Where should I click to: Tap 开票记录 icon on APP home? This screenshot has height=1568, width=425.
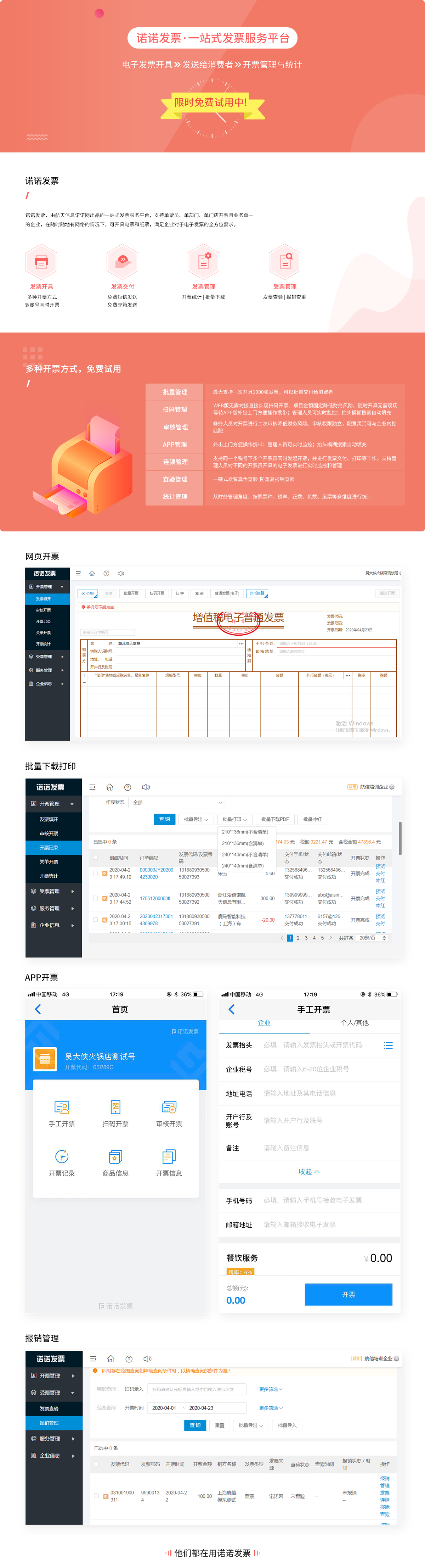[x=62, y=1156]
